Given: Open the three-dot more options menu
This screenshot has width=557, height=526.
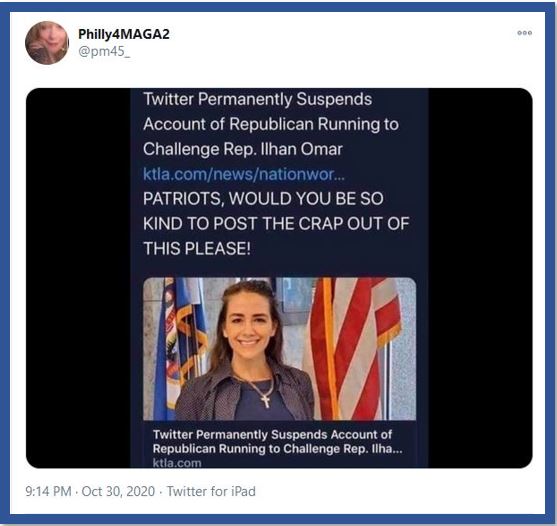Looking at the screenshot, I should (524, 33).
